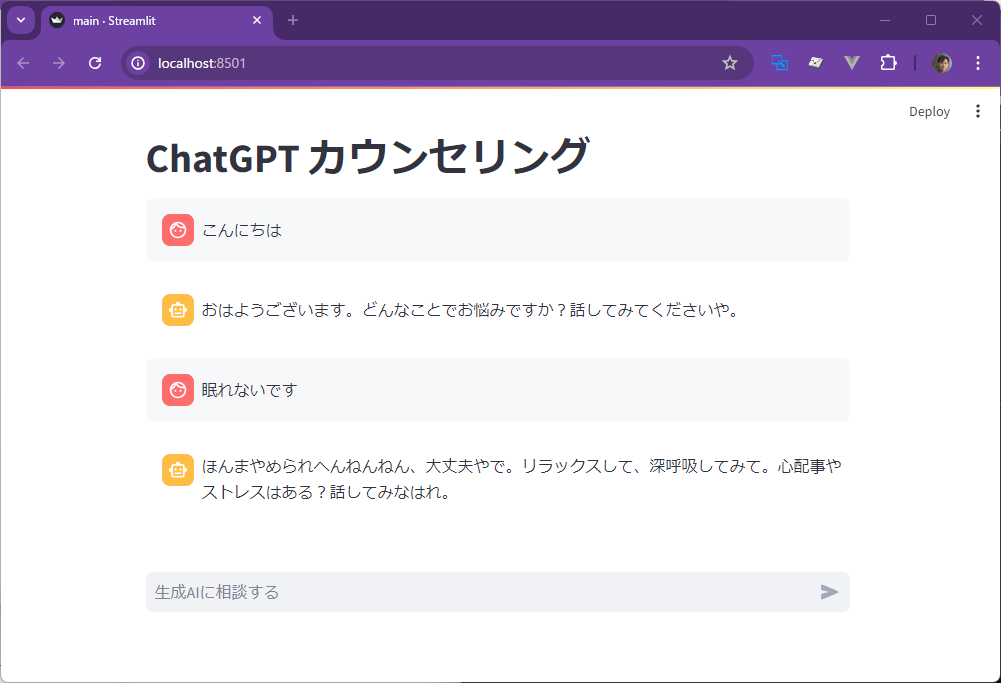Open the Vue devtools extension icon
The height and width of the screenshot is (683, 1001).
852,63
